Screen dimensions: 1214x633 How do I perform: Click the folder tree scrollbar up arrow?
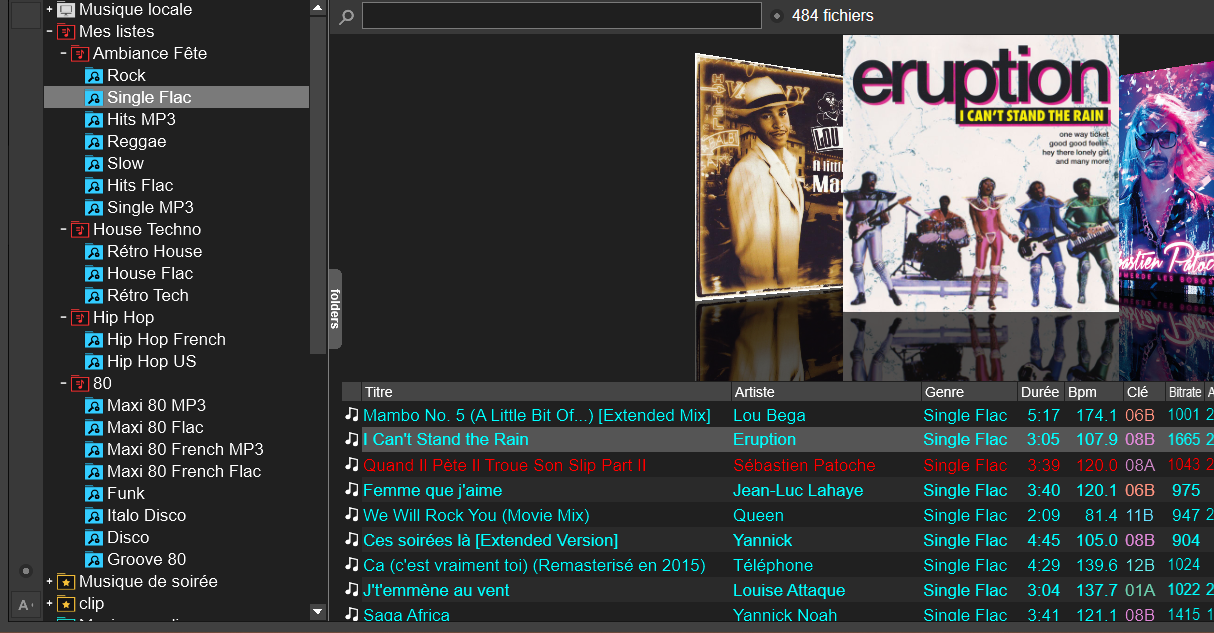click(x=318, y=8)
